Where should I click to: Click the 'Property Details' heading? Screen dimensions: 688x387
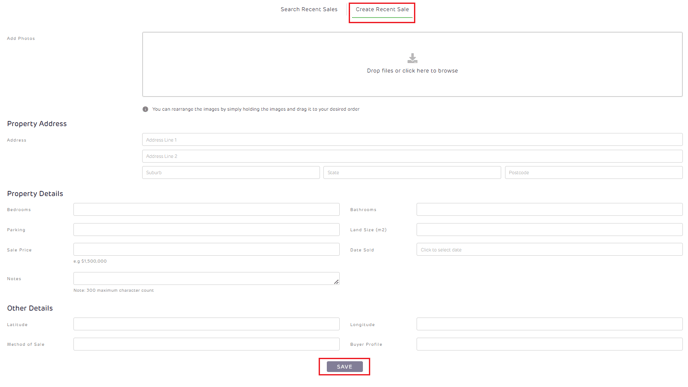click(x=35, y=194)
